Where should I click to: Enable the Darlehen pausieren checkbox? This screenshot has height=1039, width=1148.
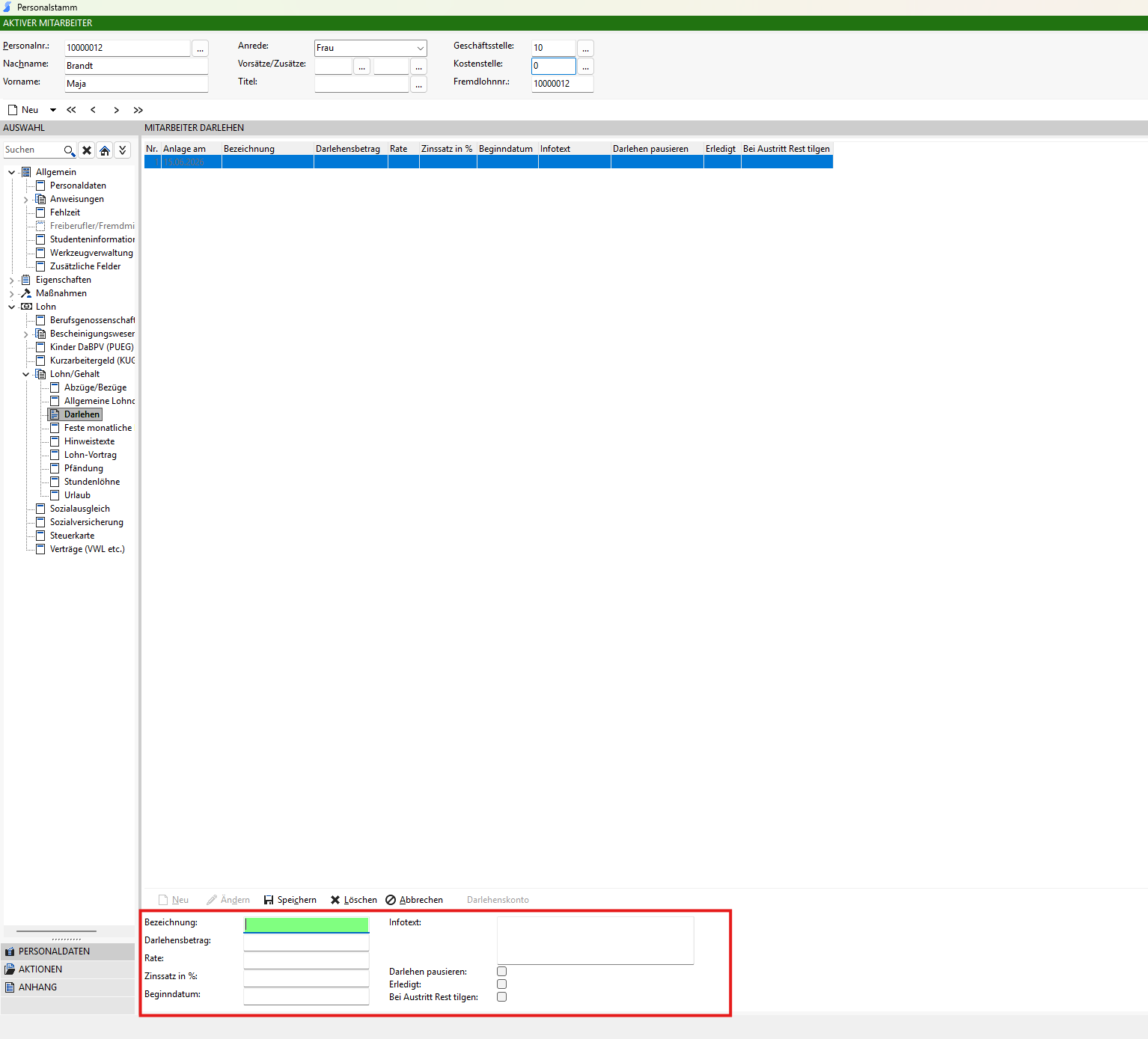coord(502,972)
